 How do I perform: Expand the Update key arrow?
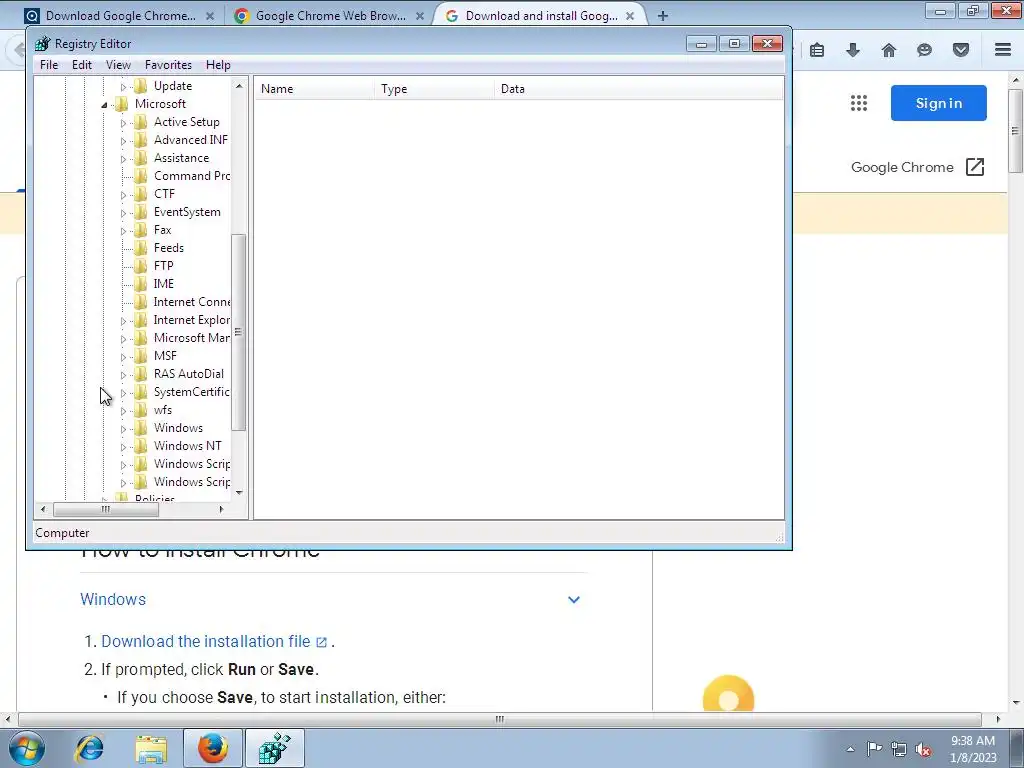[123, 86]
